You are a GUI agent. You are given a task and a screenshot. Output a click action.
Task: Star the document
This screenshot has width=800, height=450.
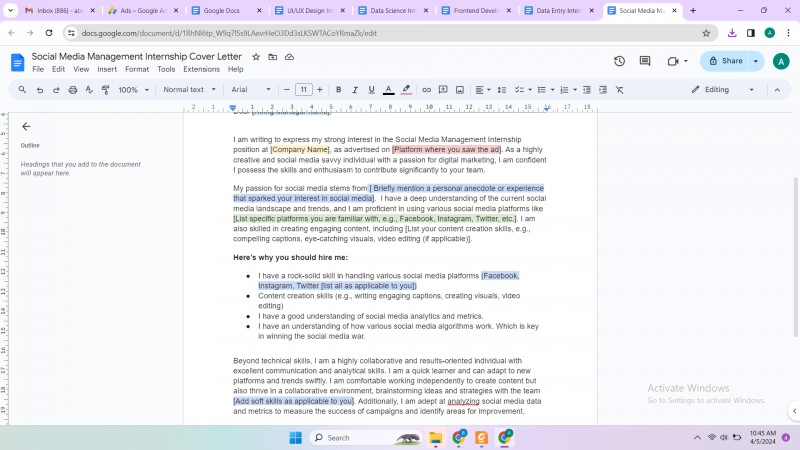pos(256,57)
